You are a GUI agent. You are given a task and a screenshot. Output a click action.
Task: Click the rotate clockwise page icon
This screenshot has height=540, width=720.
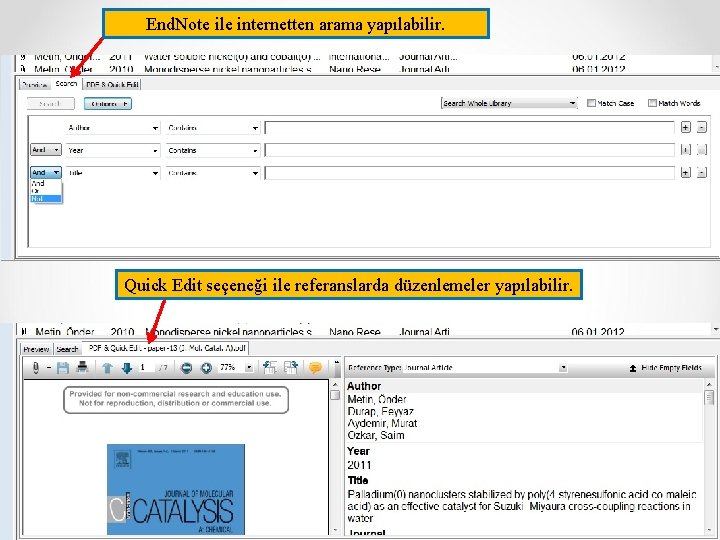[291, 367]
